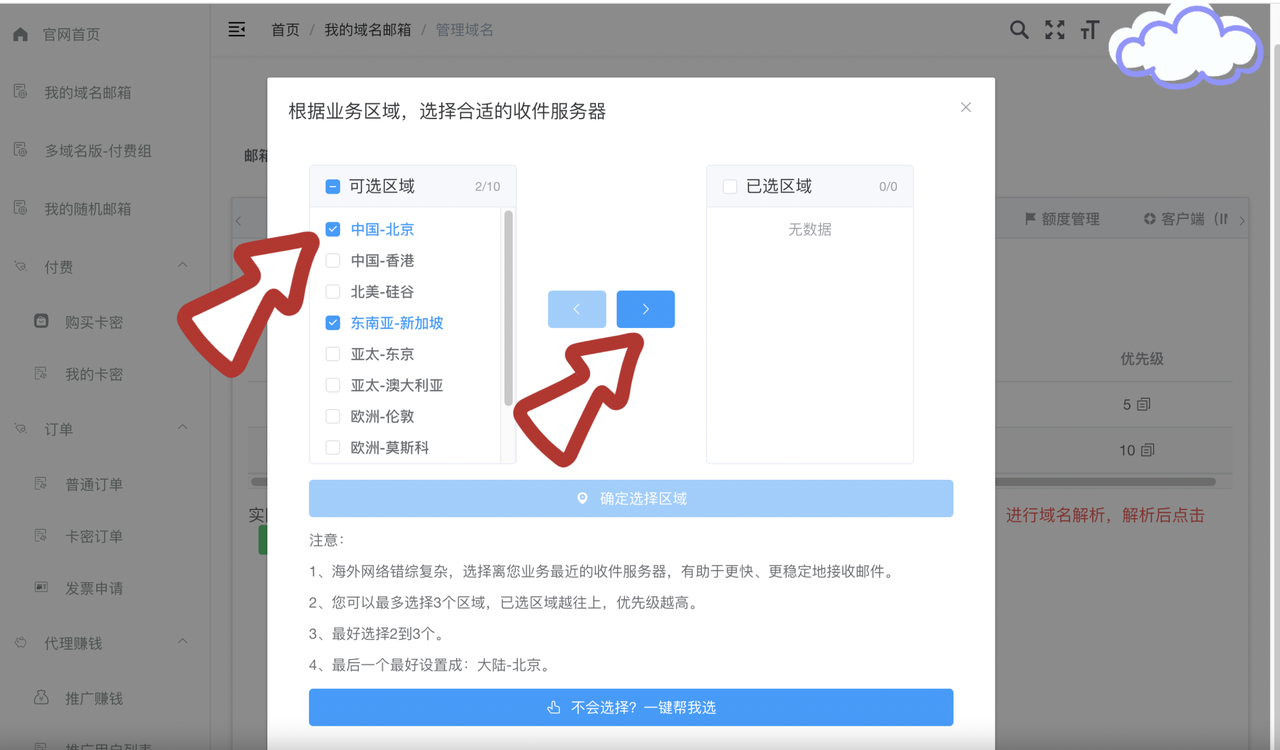
Task: Open the font size icon
Action: pyautogui.click(x=1090, y=30)
